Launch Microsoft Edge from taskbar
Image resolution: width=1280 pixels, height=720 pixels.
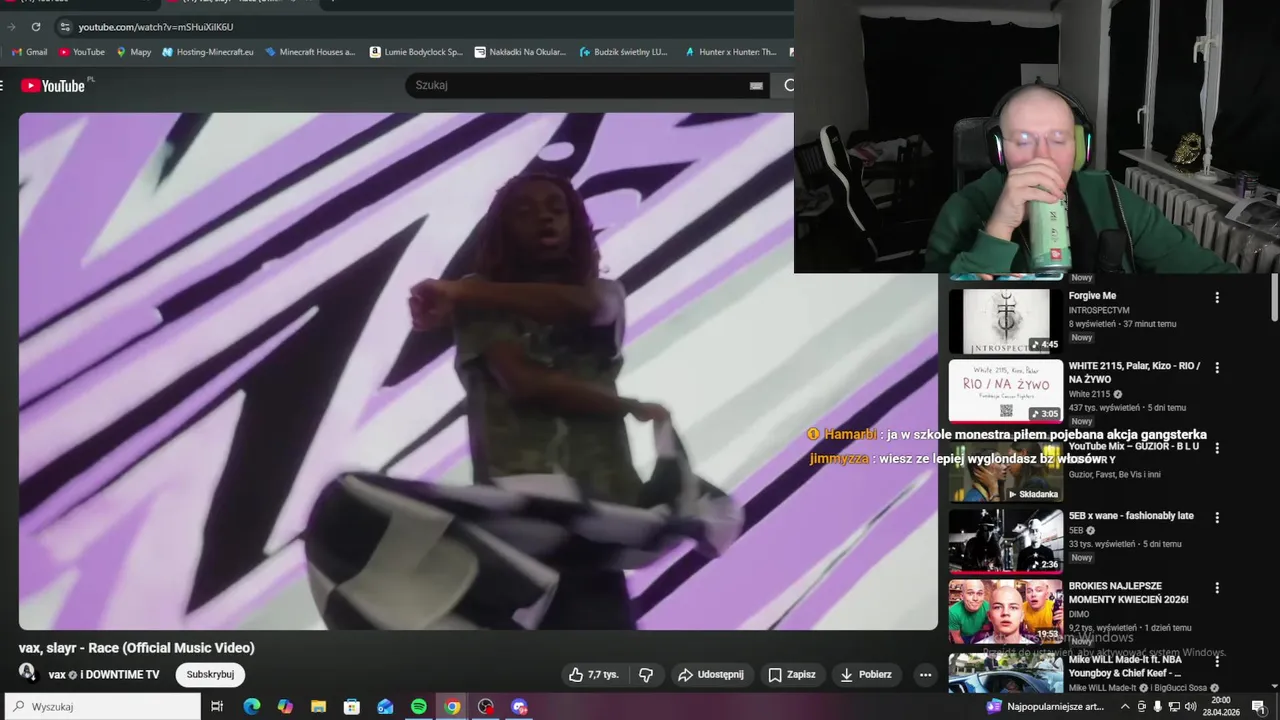pyautogui.click(x=251, y=707)
